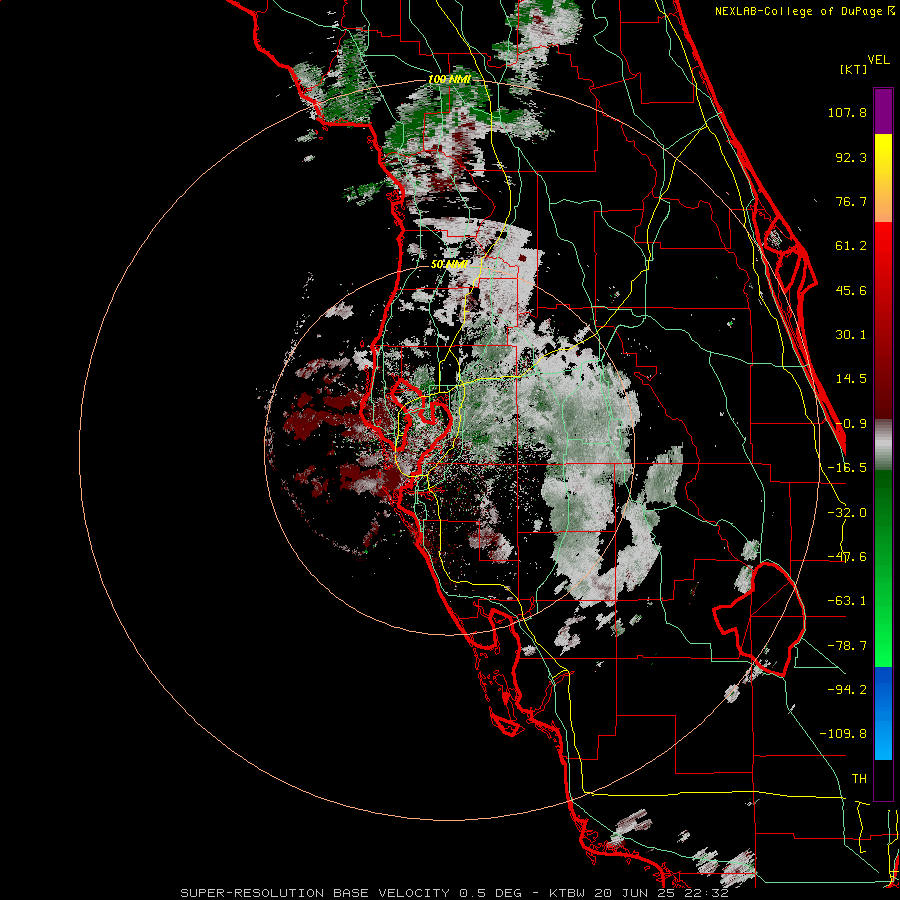The image size is (900, 900).
Task: Click the VEL legend title
Action: [x=878, y=60]
